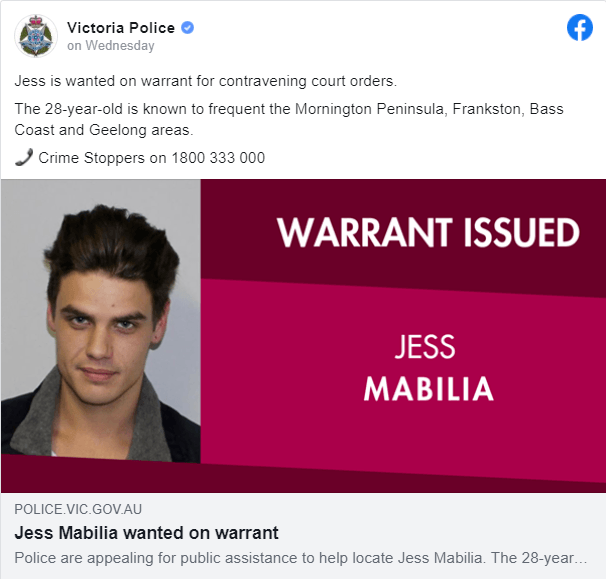Image resolution: width=606 pixels, height=579 pixels.
Task: Click the 'Crime Stoppers on' text
Action: pos(102,158)
